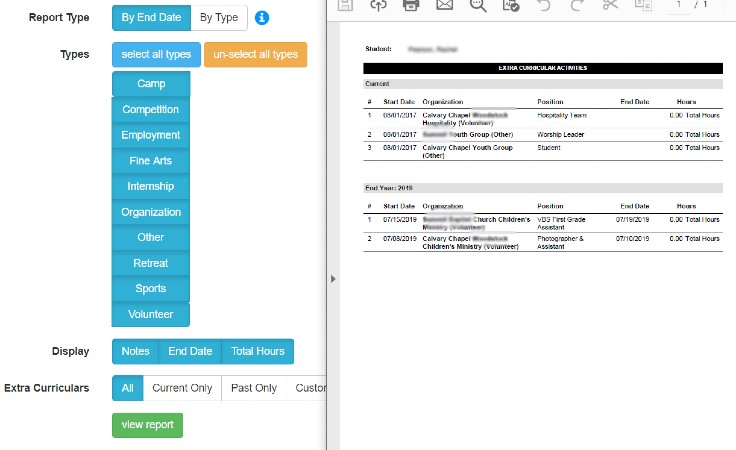Toggle the Internship type
The height and width of the screenshot is (450, 736).
click(151, 186)
